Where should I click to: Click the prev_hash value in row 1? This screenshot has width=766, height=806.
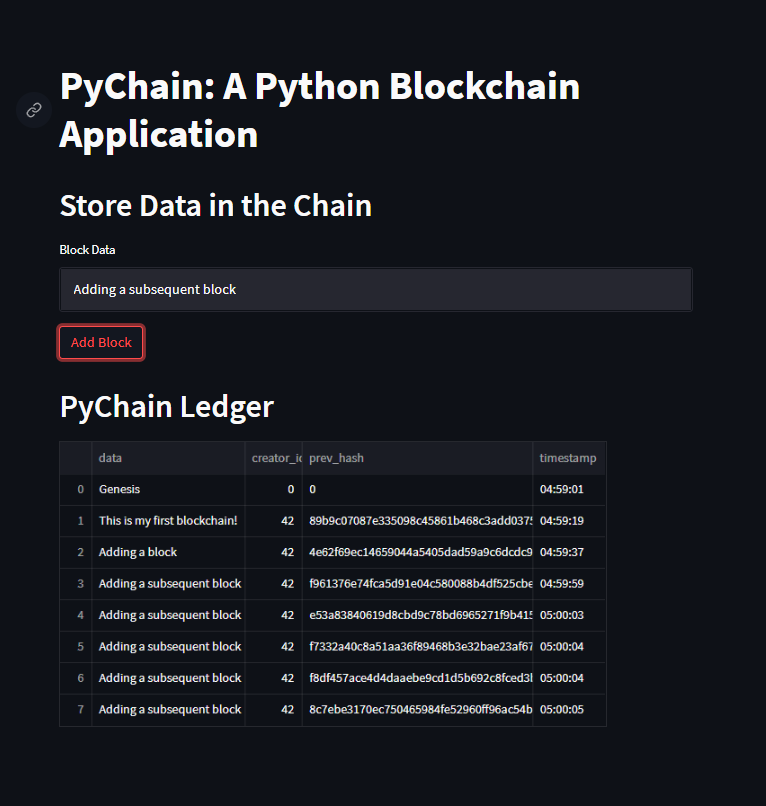pyautogui.click(x=417, y=520)
